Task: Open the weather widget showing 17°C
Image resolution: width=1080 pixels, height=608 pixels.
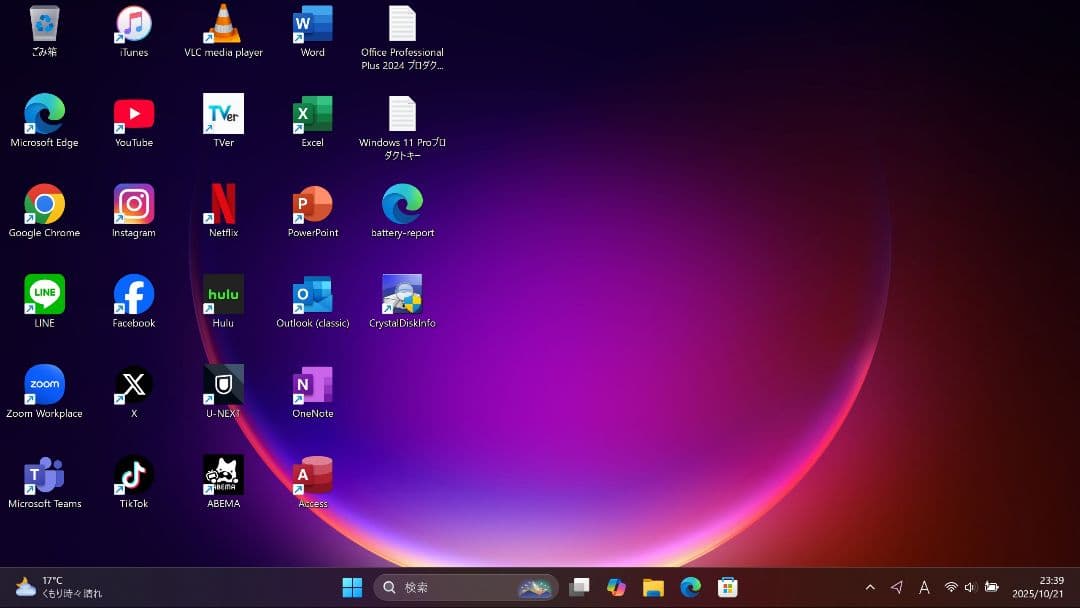Action: click(x=58, y=587)
